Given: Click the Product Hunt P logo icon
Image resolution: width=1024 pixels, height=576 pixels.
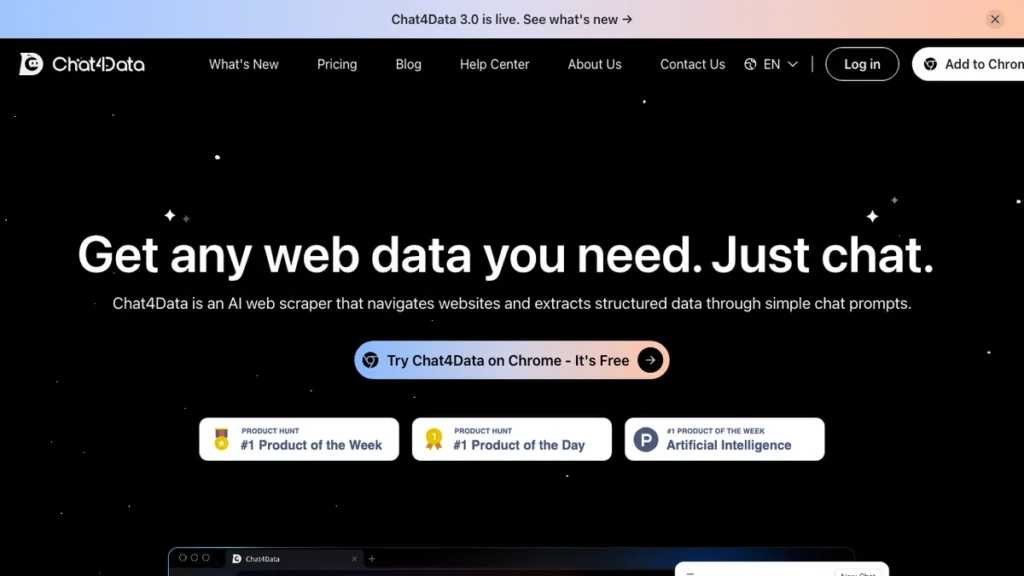Looking at the screenshot, I should pos(645,440).
